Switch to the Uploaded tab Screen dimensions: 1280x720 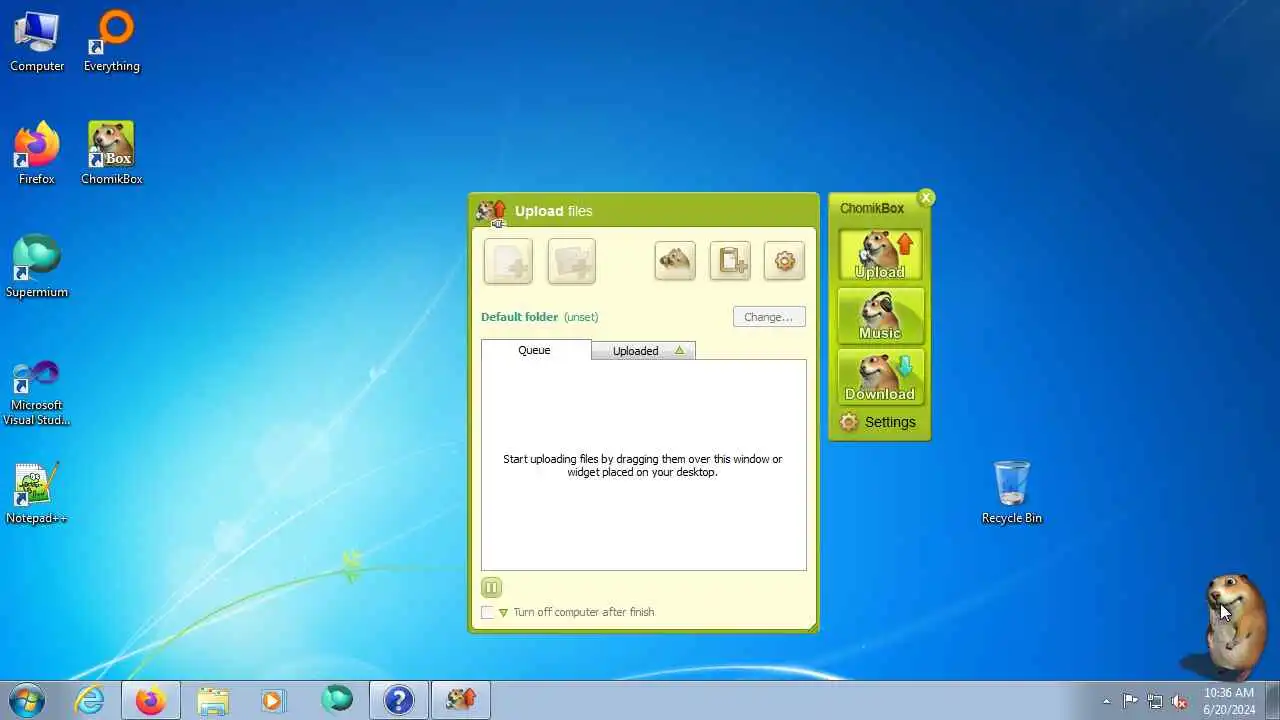pos(644,351)
